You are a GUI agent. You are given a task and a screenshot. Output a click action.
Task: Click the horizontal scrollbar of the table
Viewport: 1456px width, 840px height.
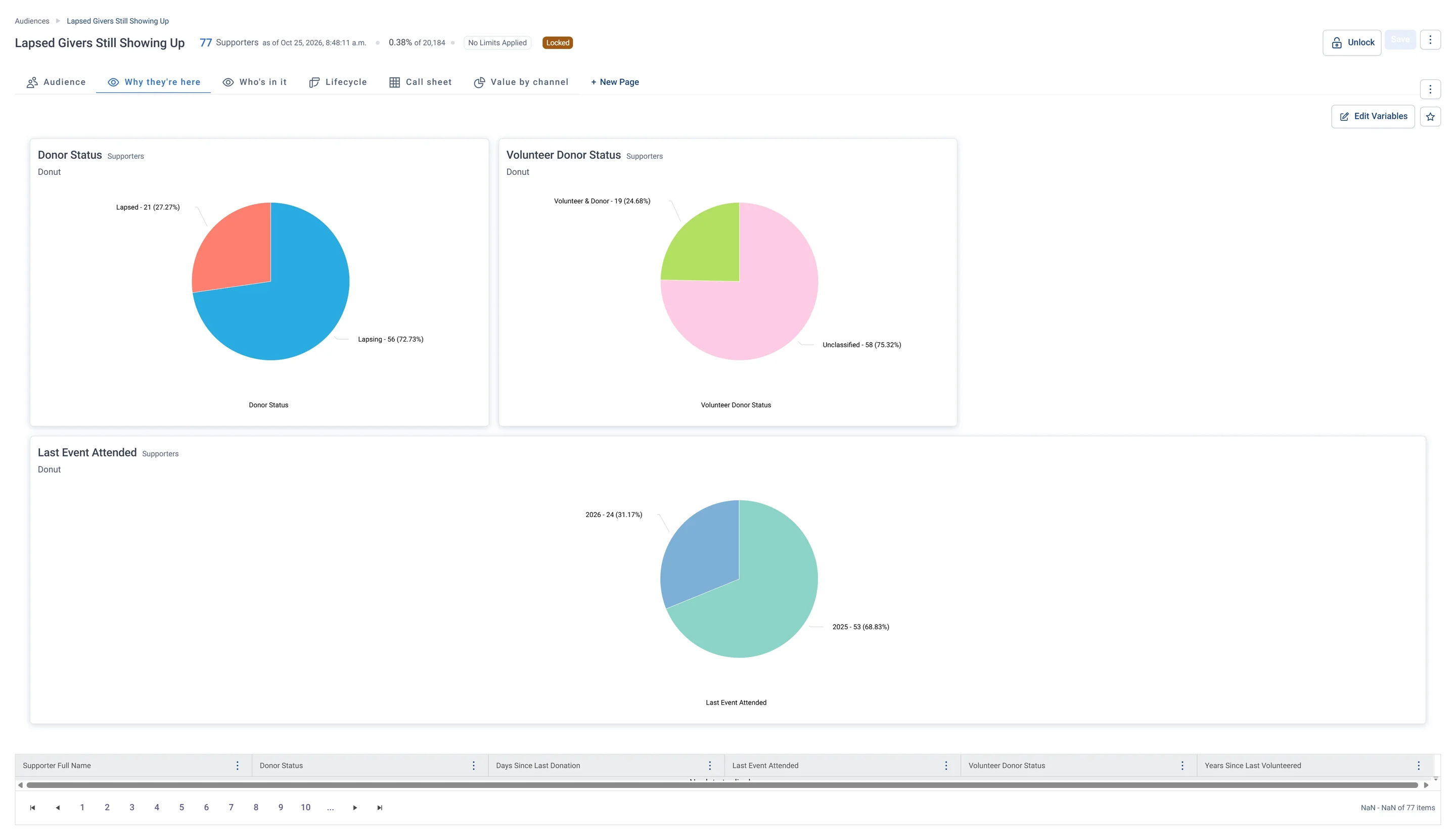[x=721, y=784]
